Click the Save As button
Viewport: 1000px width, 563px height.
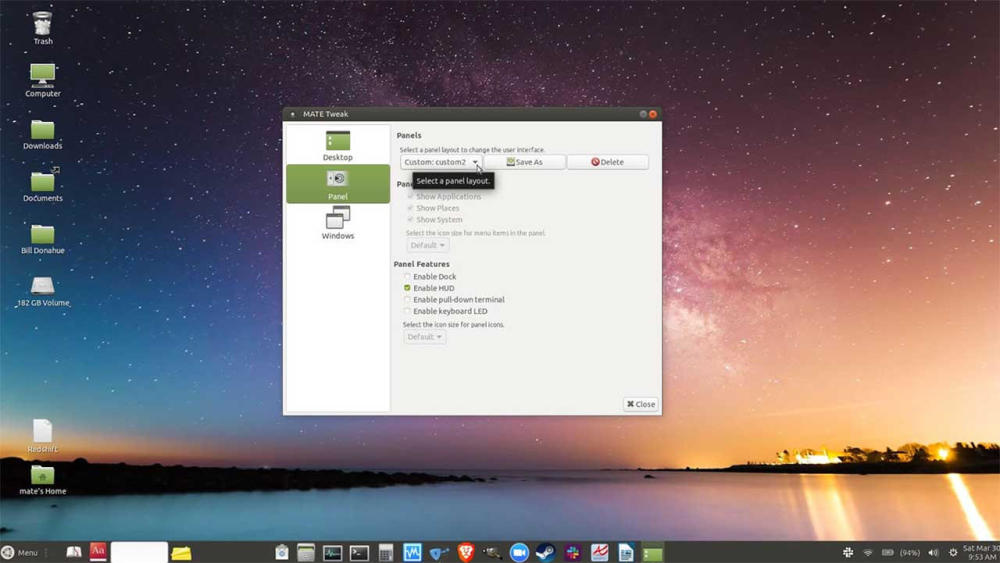click(x=524, y=162)
